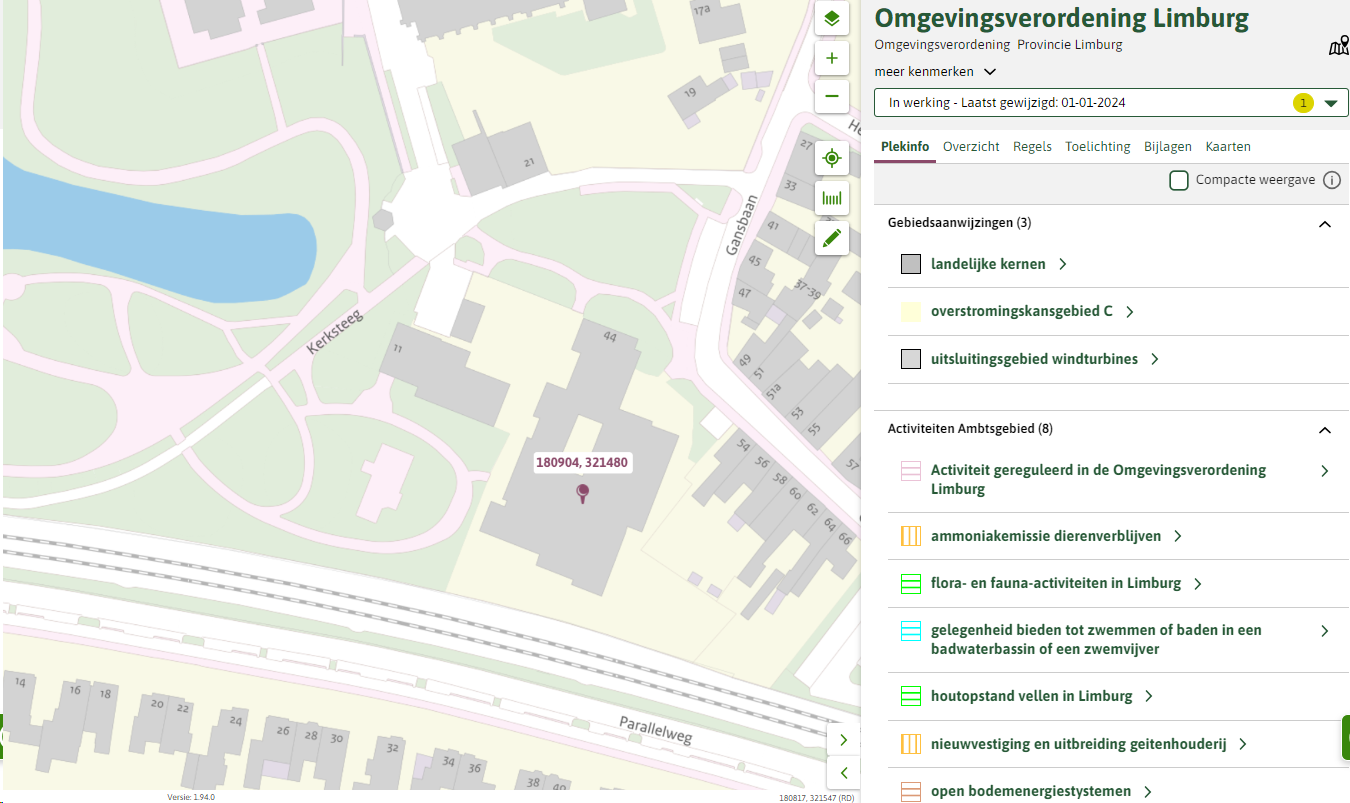This screenshot has height=803, width=1350.
Task: Collapse the Gebiedsaanwijzingen section
Action: point(1325,224)
